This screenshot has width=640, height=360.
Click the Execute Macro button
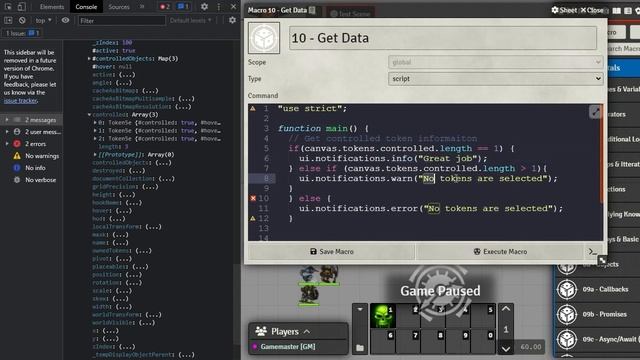coord(500,251)
